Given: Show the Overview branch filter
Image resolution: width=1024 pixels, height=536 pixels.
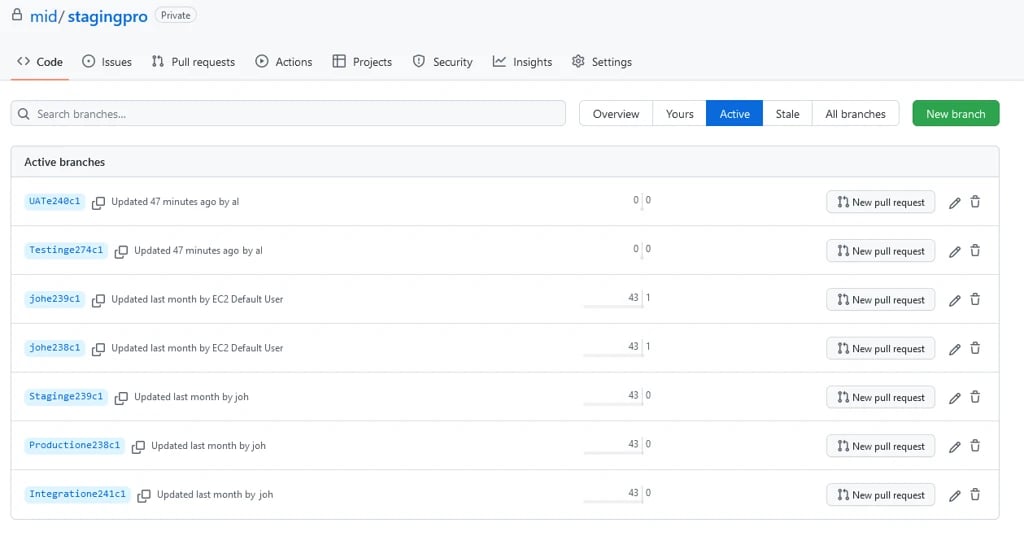Looking at the screenshot, I should click(x=616, y=114).
